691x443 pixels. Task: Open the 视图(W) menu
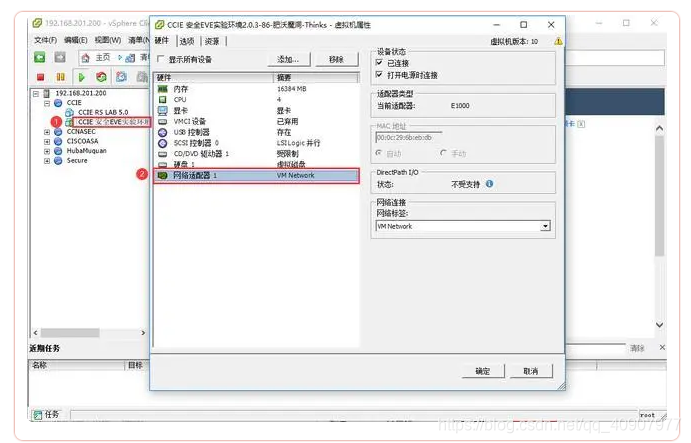click(108, 40)
